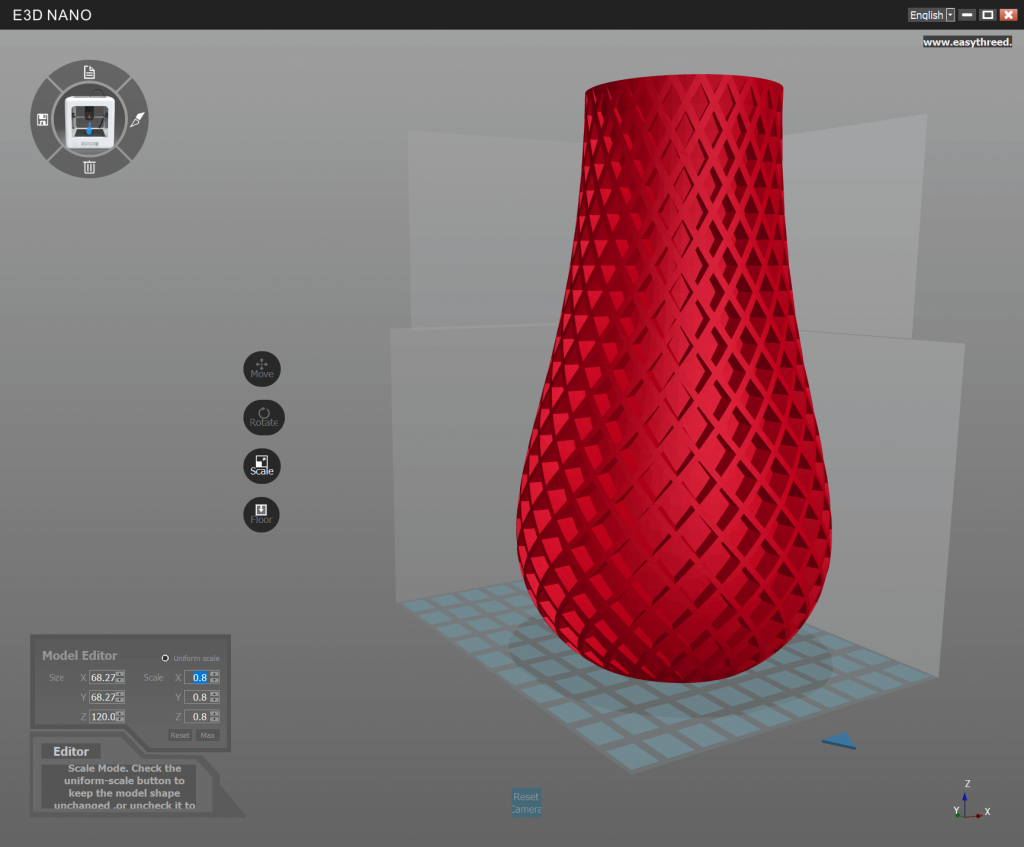This screenshot has height=847, width=1024.
Task: Select the Size Z input field
Action: (103, 716)
